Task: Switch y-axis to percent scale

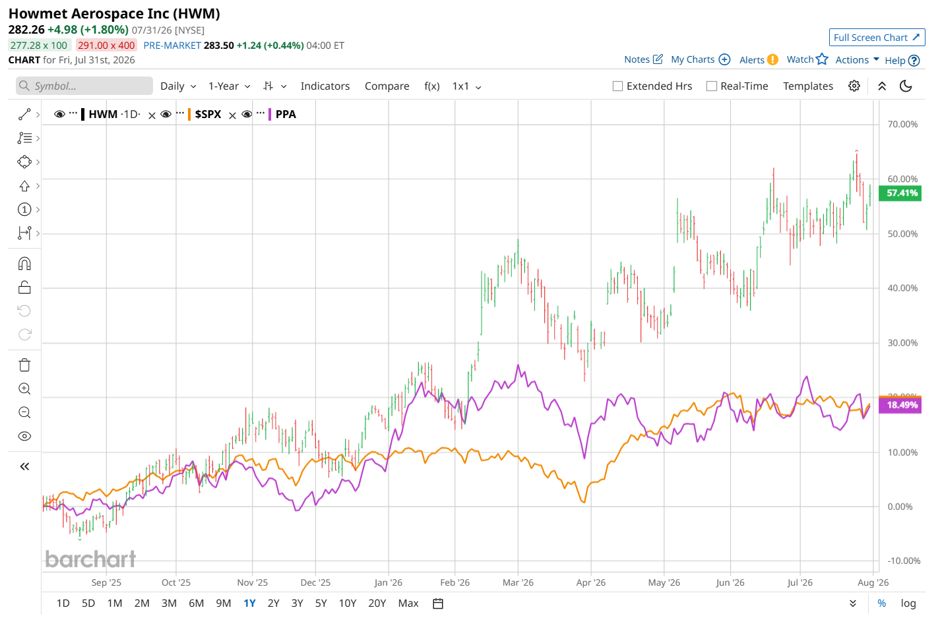Action: coord(882,603)
